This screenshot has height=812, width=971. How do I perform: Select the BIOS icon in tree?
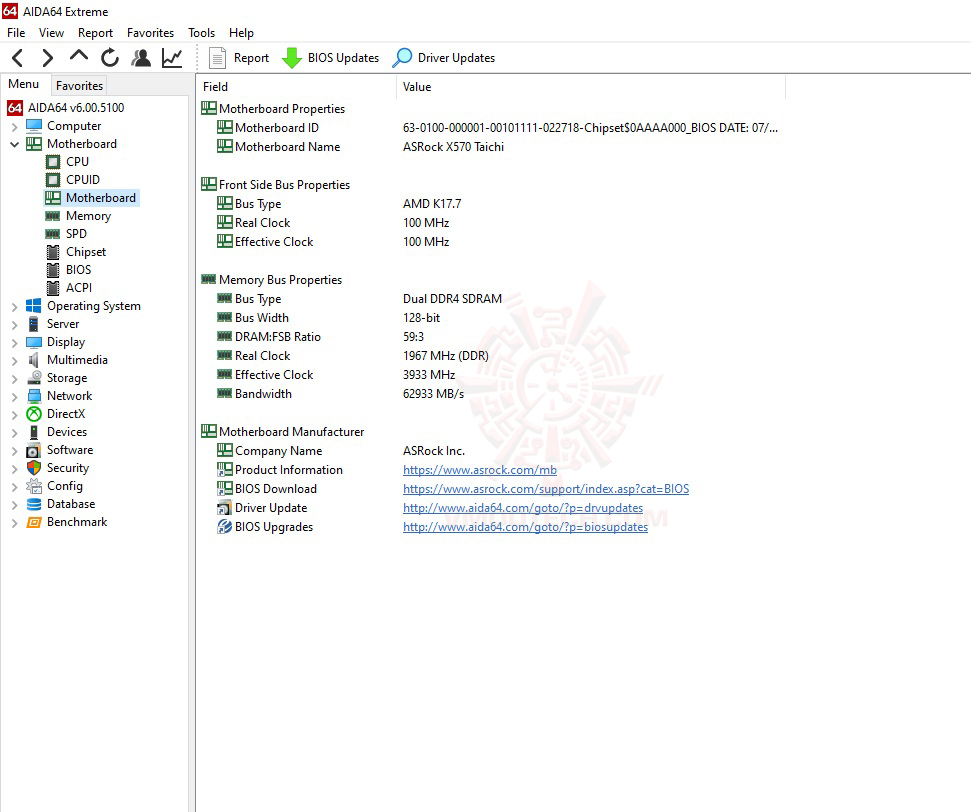click(53, 270)
